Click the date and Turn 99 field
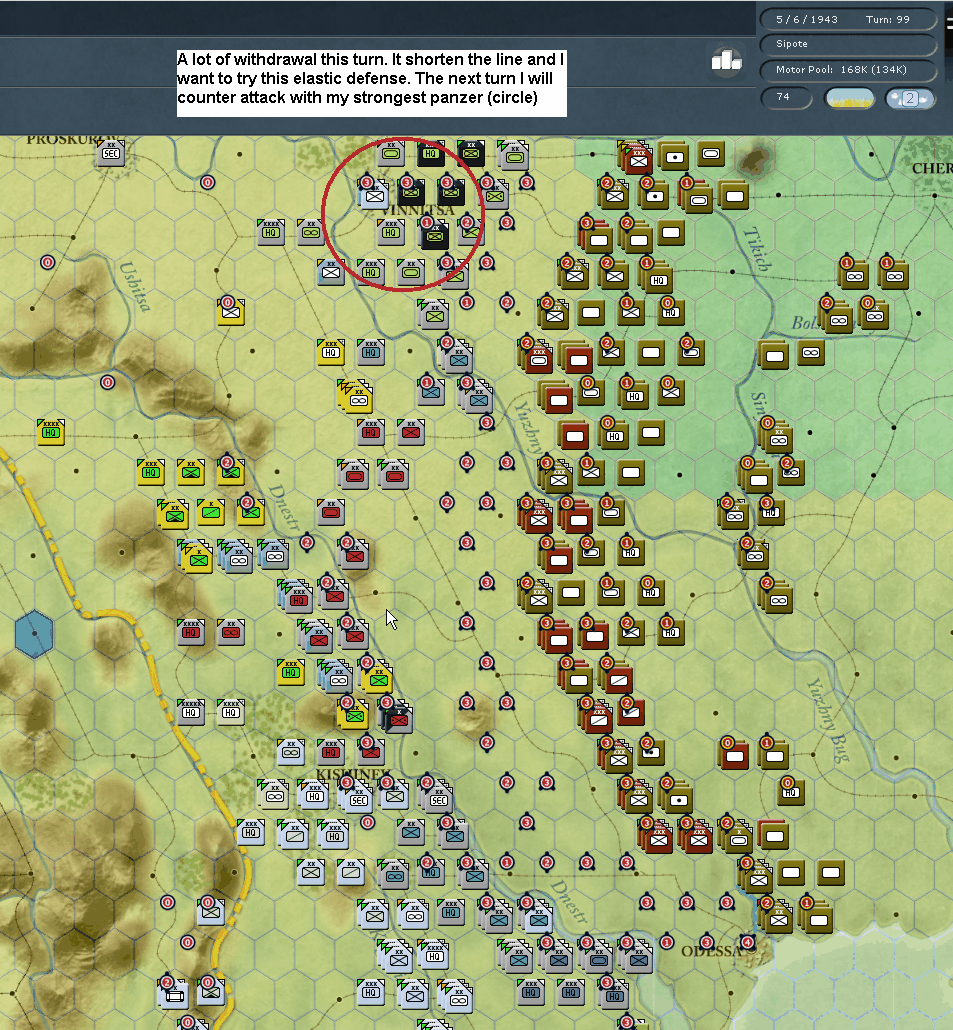Viewport: 953px width, 1030px height. point(847,20)
